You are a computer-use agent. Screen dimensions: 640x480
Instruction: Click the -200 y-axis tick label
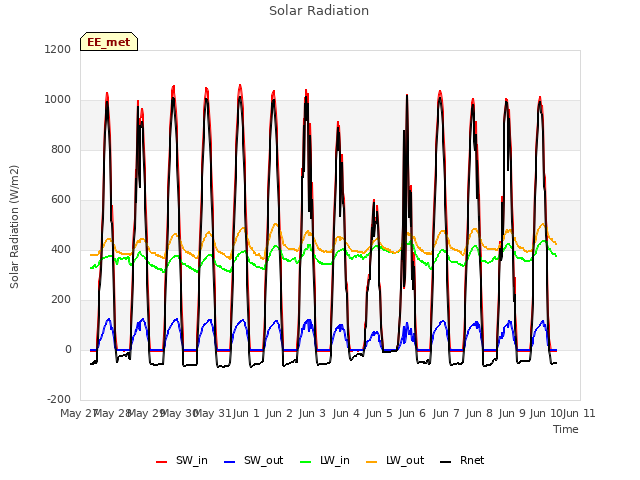click(59, 399)
